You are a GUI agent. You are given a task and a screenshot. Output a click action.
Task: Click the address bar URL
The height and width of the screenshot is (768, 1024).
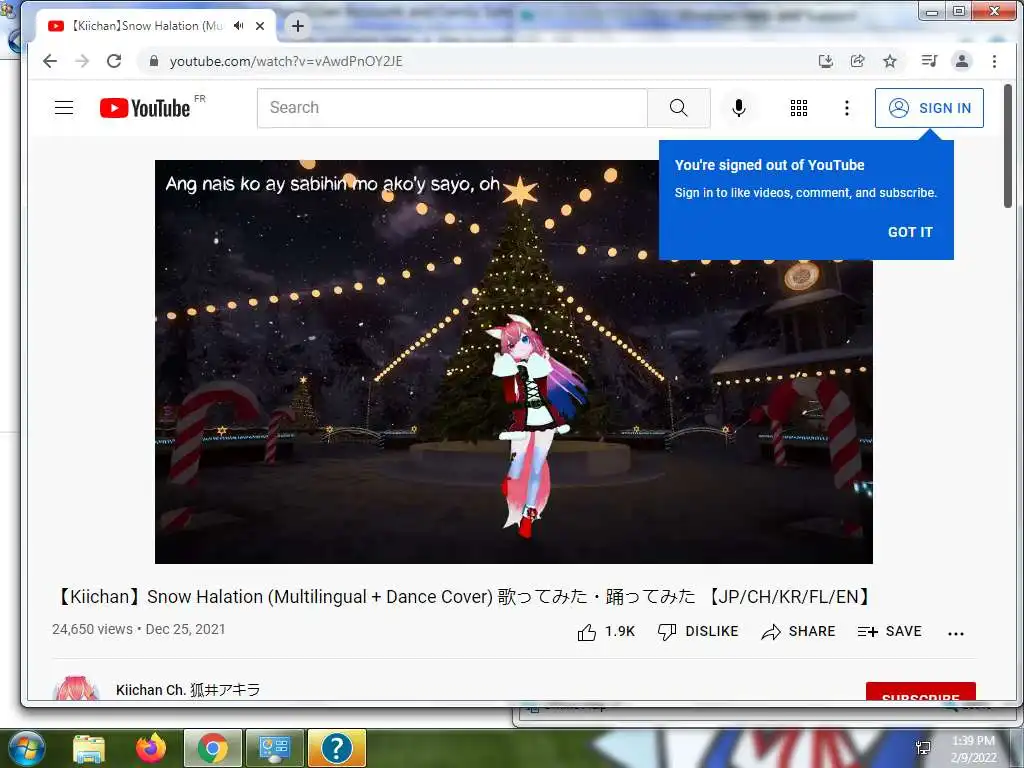pos(286,61)
